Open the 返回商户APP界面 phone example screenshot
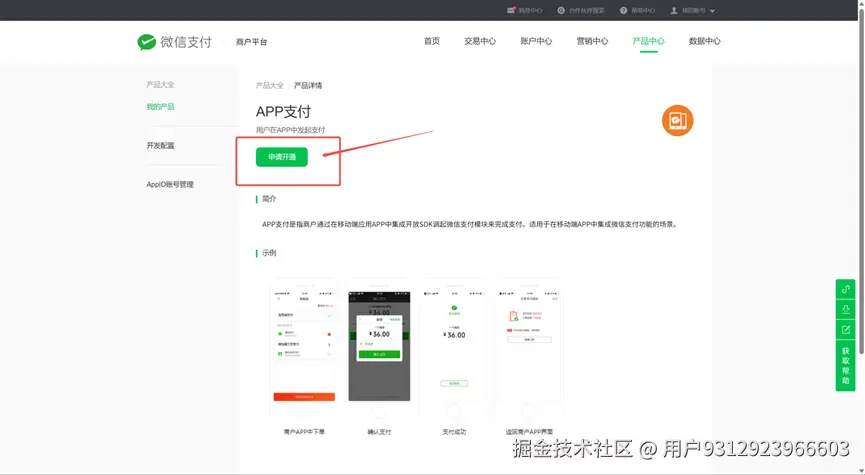The image size is (865, 475). 529,349
